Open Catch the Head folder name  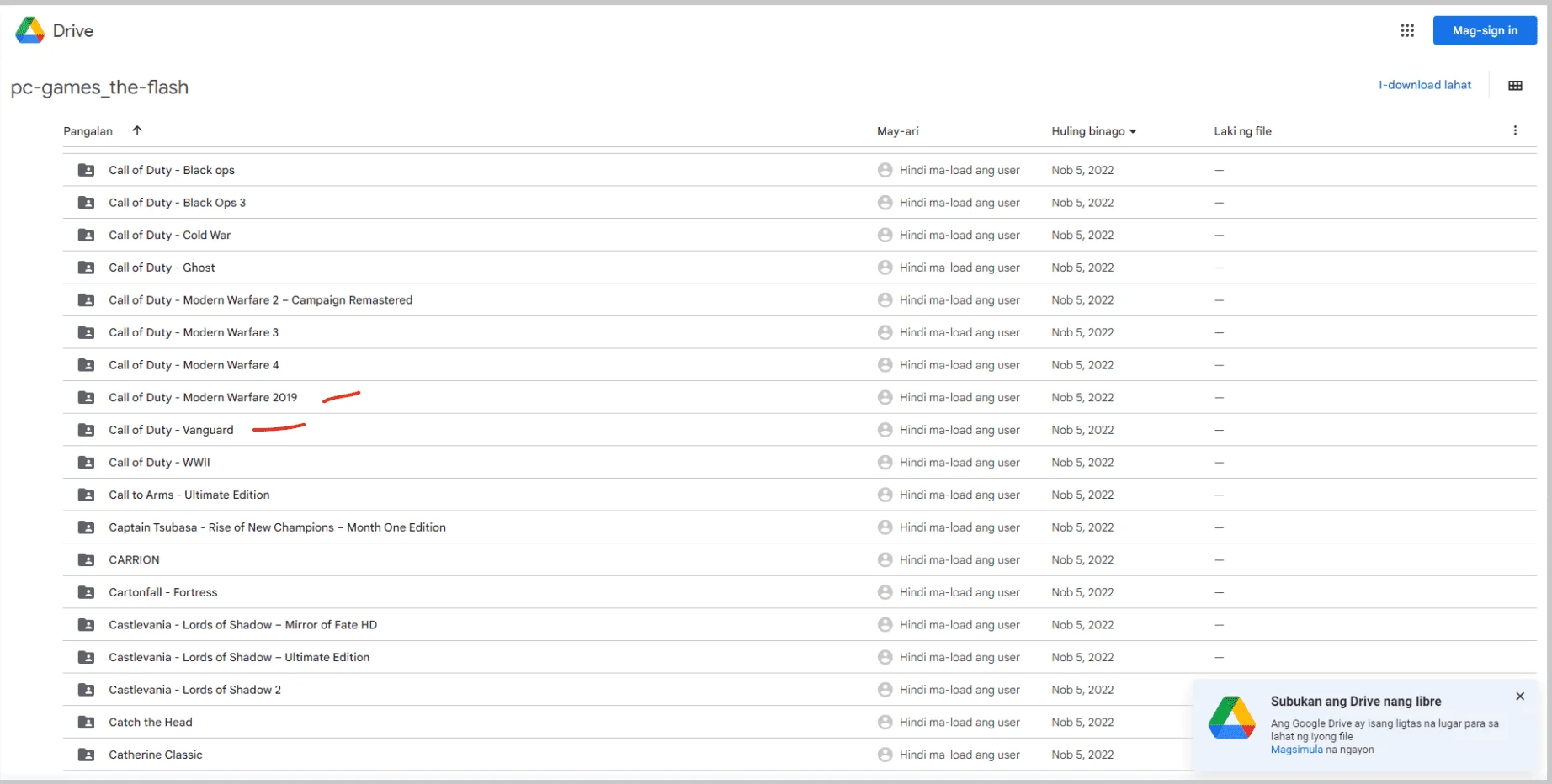pos(151,723)
